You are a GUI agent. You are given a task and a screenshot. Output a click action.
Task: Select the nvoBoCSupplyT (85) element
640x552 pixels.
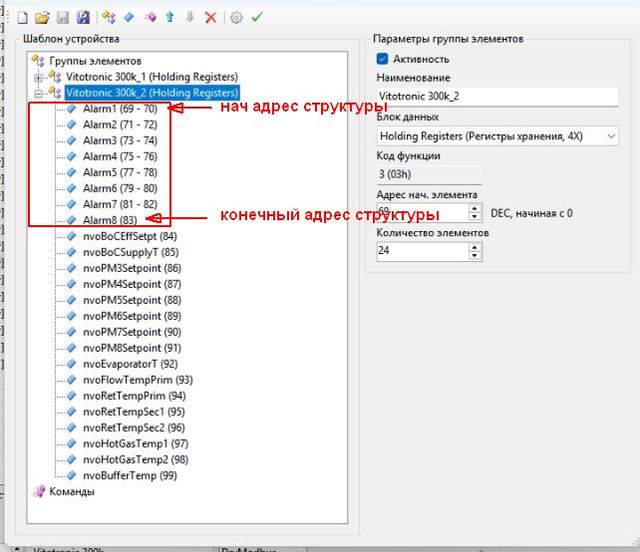click(x=131, y=252)
